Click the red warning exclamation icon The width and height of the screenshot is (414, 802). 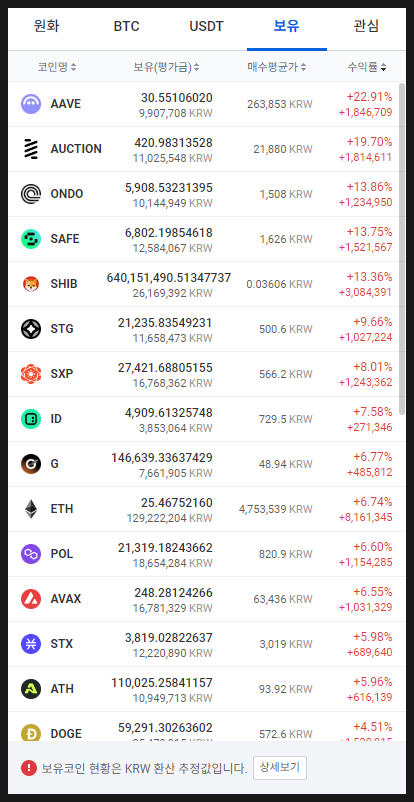tap(29, 768)
